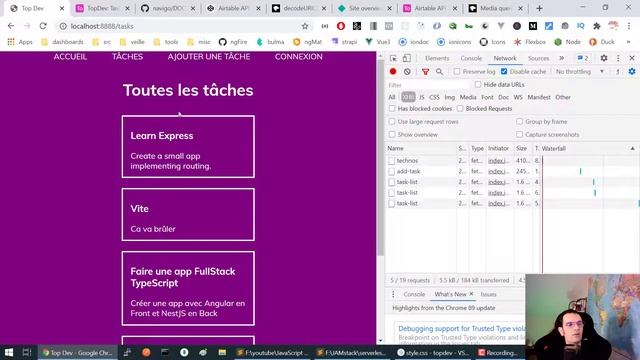Check Hide data URLs
This screenshot has width=640, height=360.
(478, 84)
